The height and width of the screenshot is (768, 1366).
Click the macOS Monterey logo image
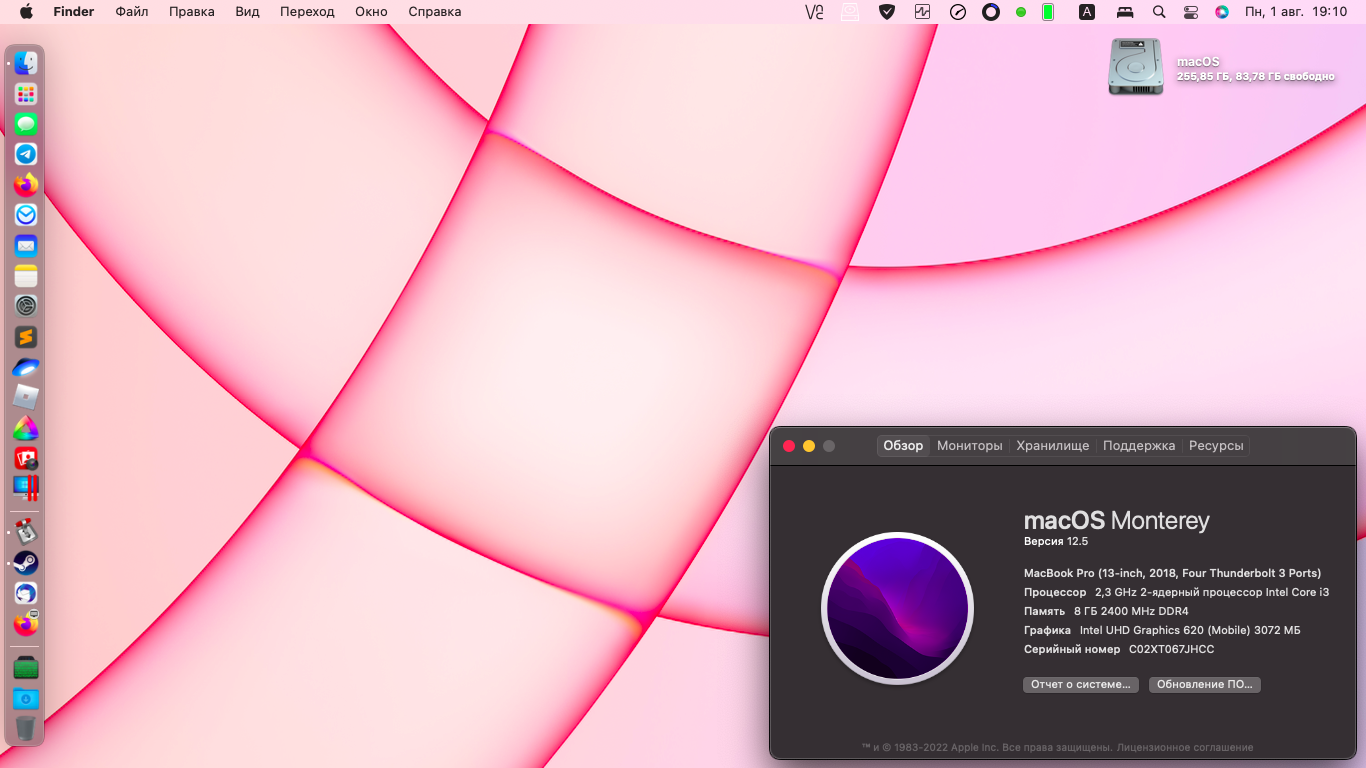(x=897, y=608)
